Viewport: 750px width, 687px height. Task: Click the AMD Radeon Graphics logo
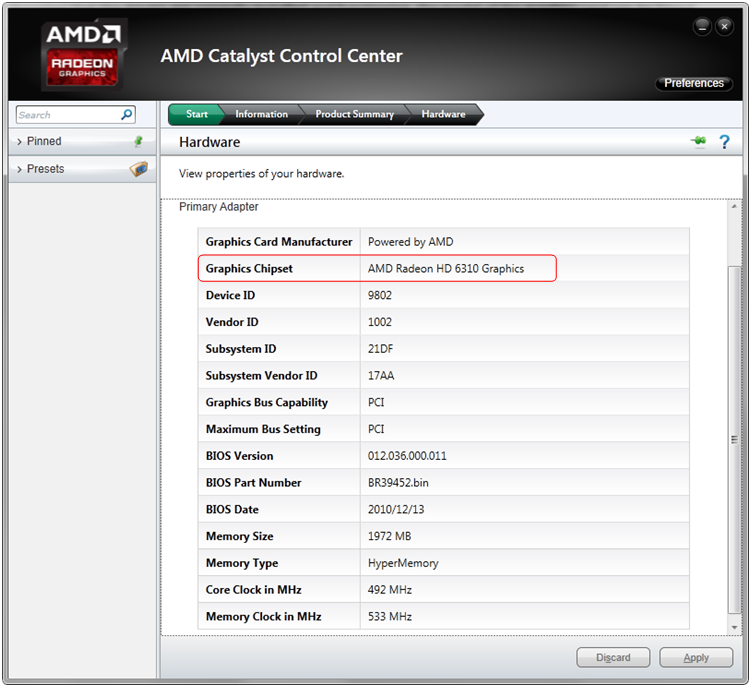coord(83,55)
